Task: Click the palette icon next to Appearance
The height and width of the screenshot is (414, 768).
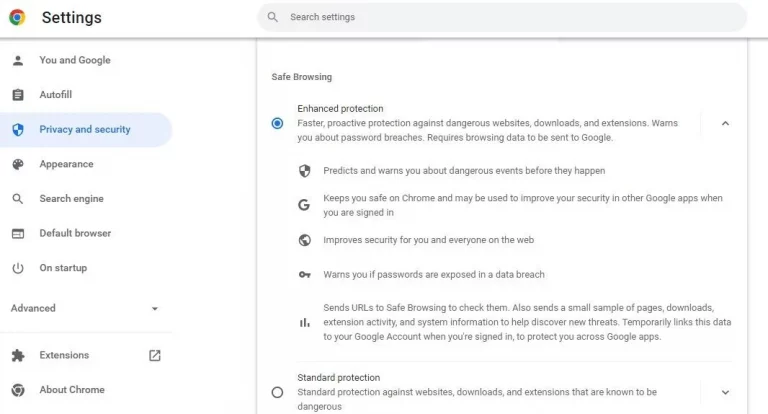Action: tap(18, 164)
